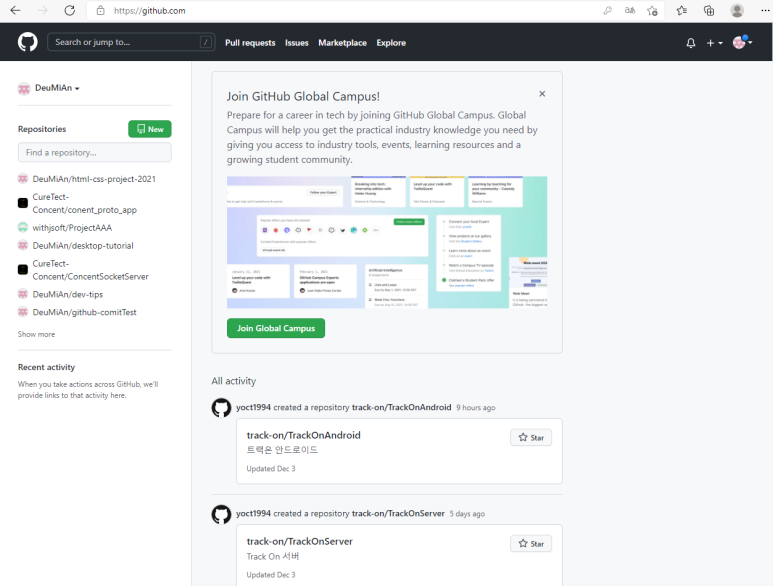Click avatar beside DeuMiAn/dev-tips
This screenshot has width=773, height=586.
pyautogui.click(x=23, y=294)
